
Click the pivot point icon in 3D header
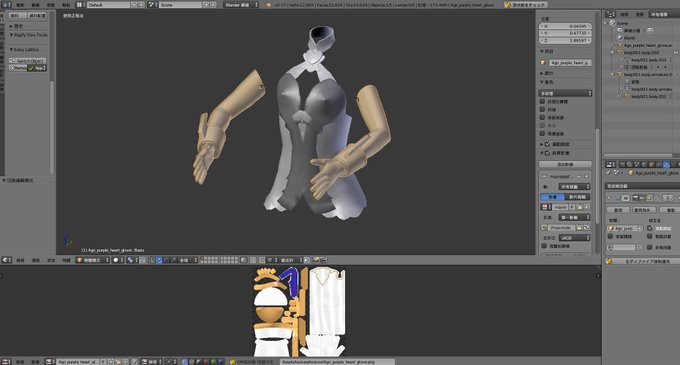point(131,260)
